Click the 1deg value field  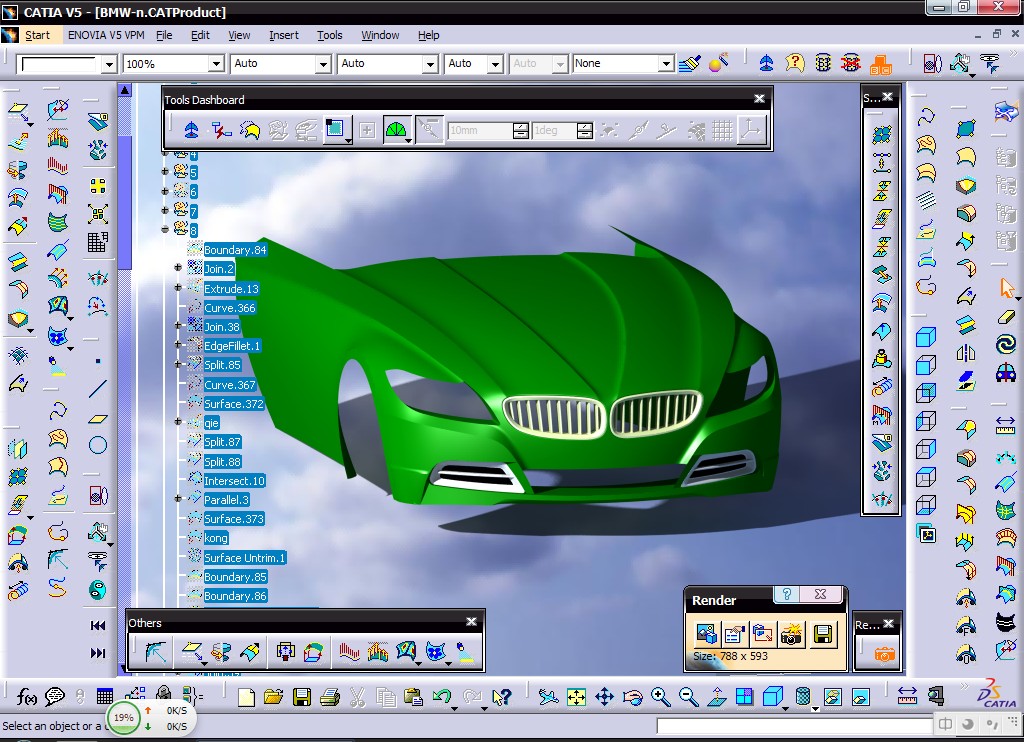tap(554, 131)
